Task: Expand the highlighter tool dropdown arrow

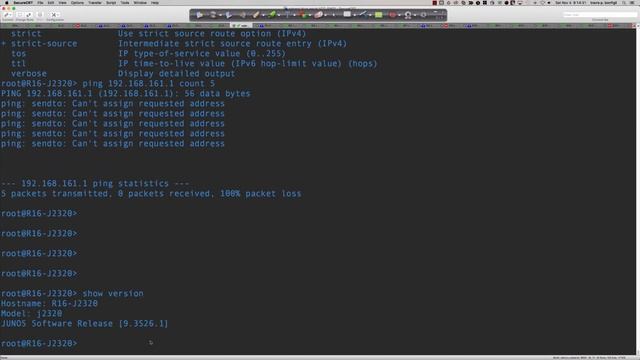Action: tap(279, 16)
